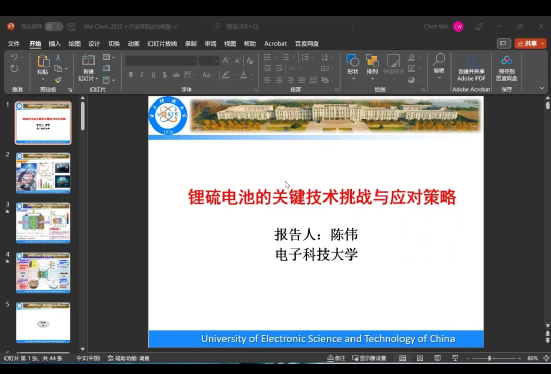Click the New Slide icon
Viewport: 551px width, 374px height.
[x=88, y=60]
